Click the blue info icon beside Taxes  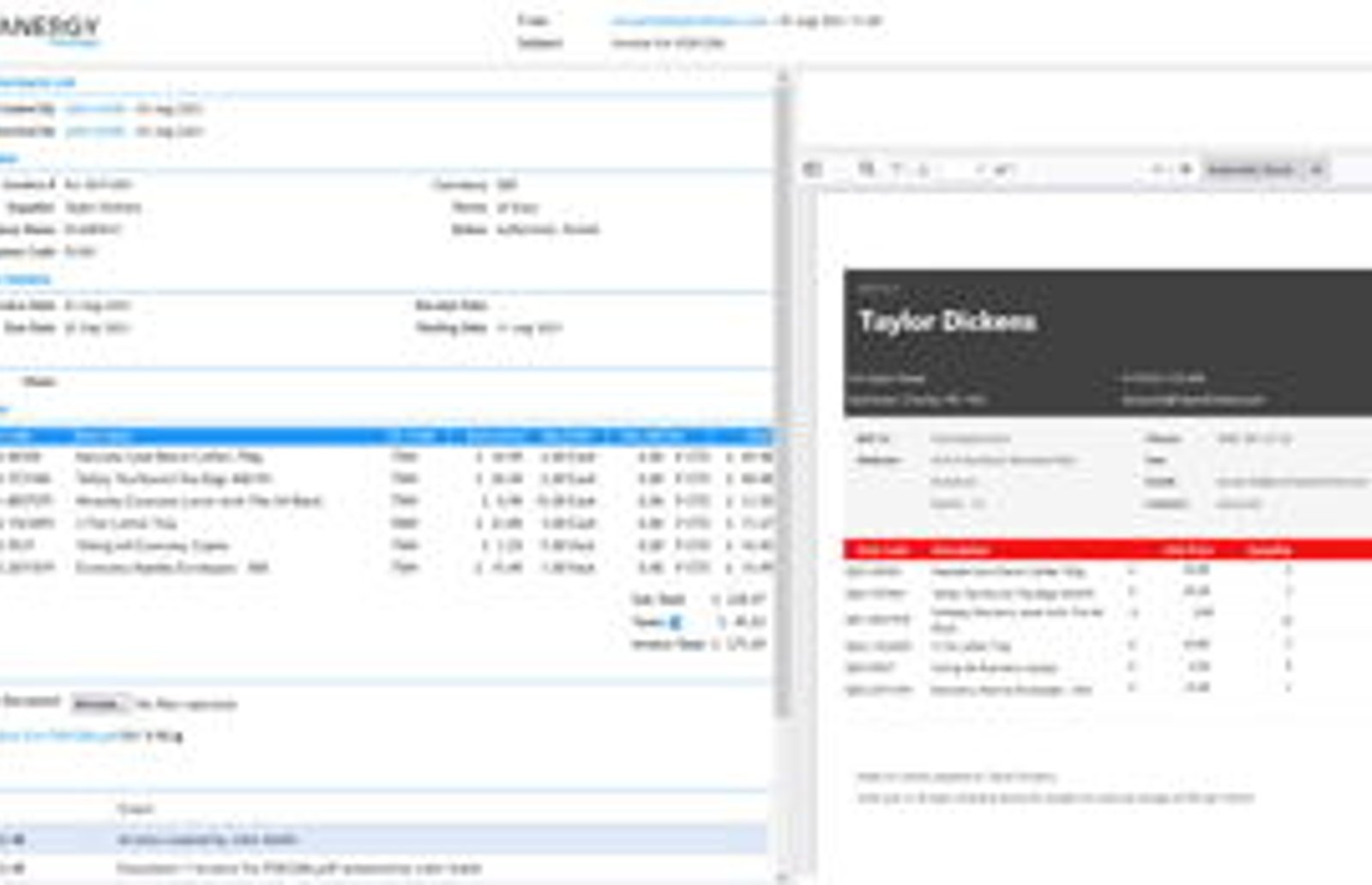click(674, 622)
